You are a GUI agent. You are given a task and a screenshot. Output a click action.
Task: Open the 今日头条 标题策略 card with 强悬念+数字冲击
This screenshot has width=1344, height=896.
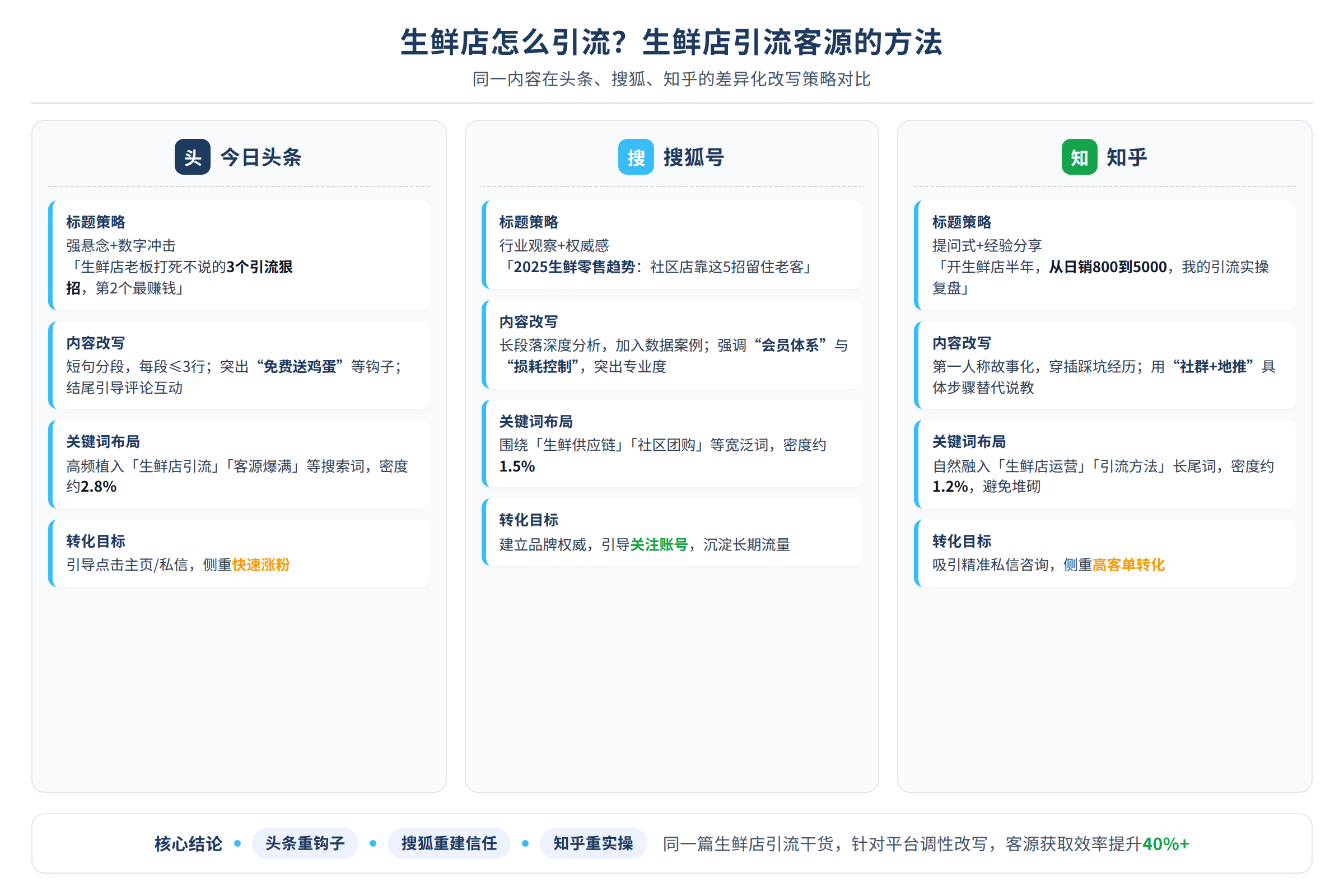[239, 255]
